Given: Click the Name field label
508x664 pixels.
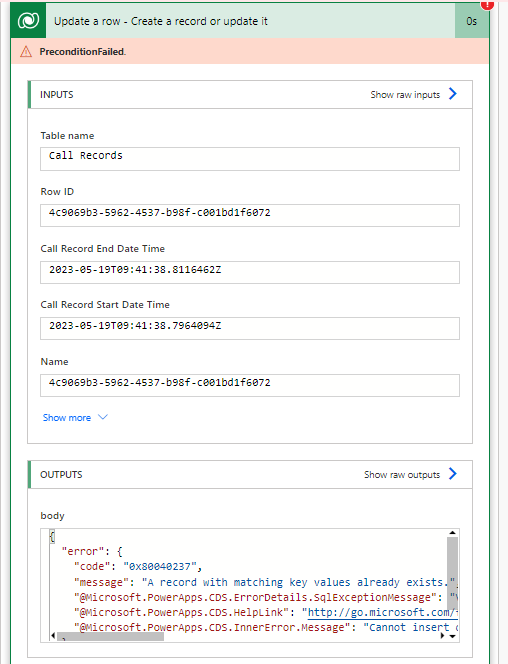Looking at the screenshot, I should [x=54, y=362].
